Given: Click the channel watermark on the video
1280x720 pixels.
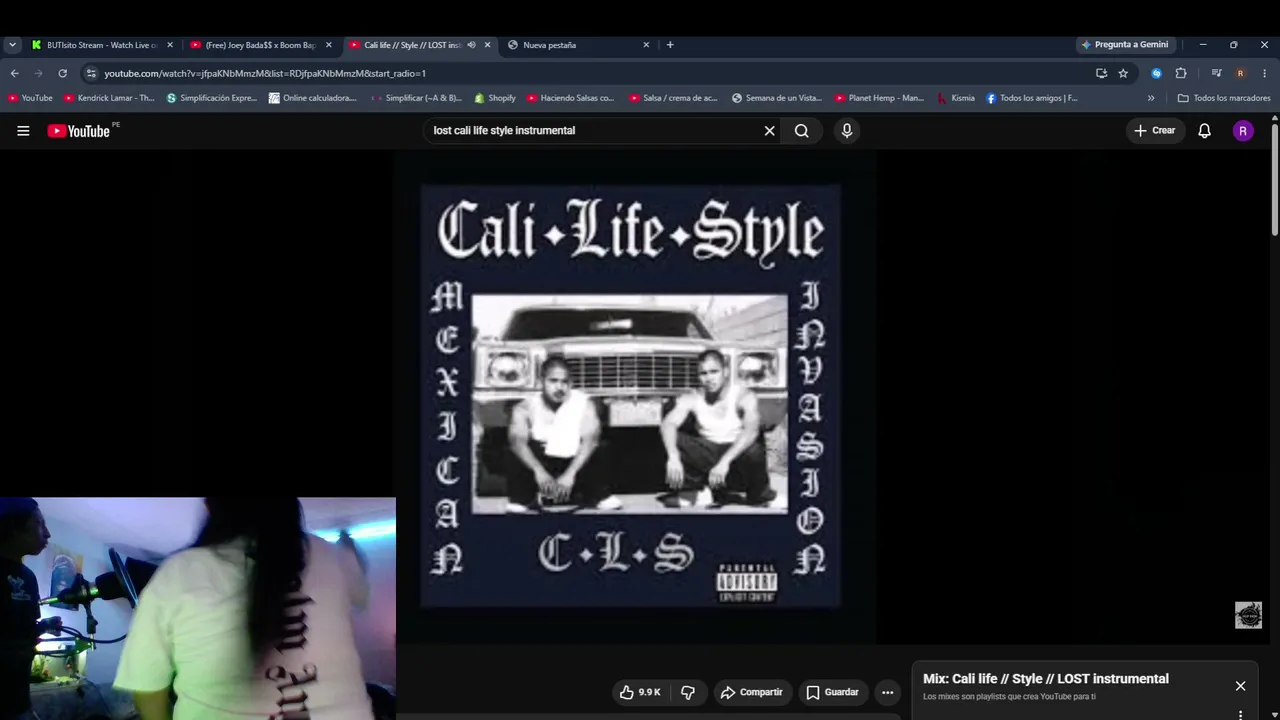Looking at the screenshot, I should [x=1248, y=615].
